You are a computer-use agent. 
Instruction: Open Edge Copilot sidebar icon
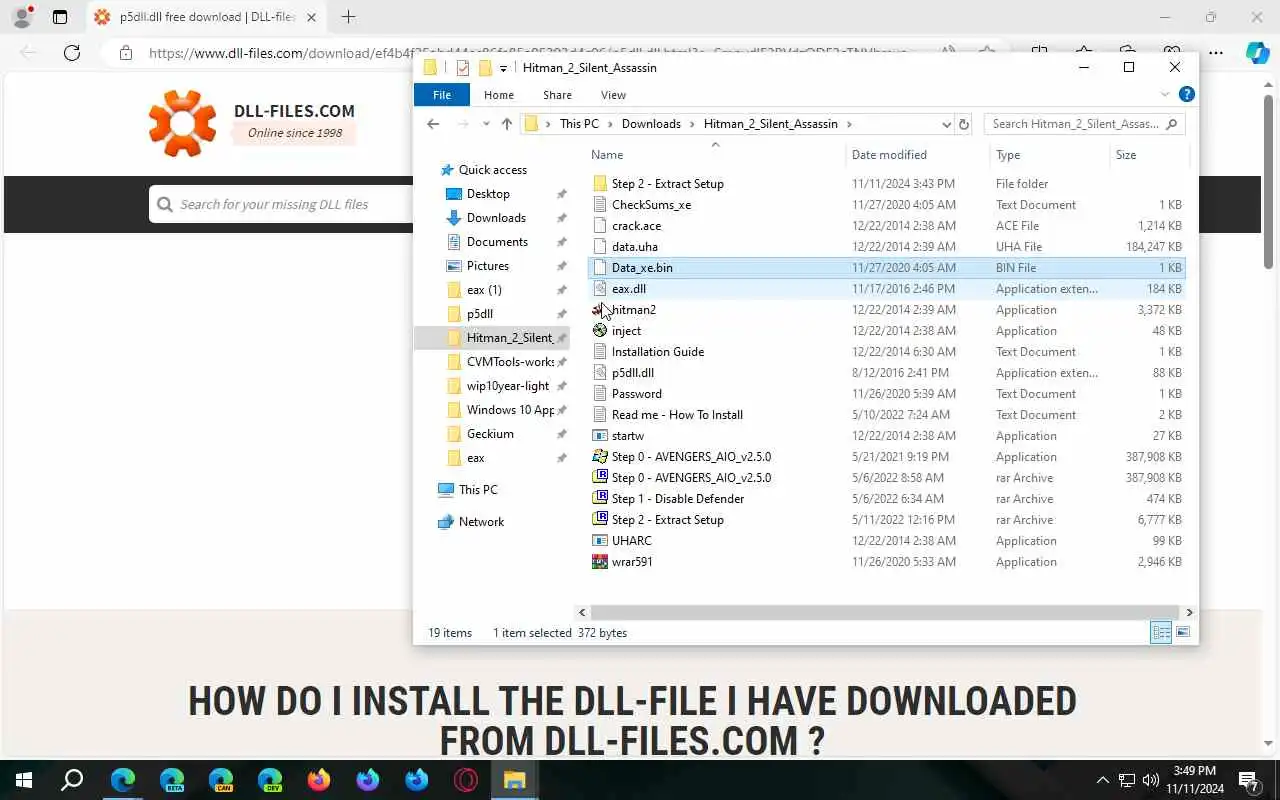pos(1258,53)
